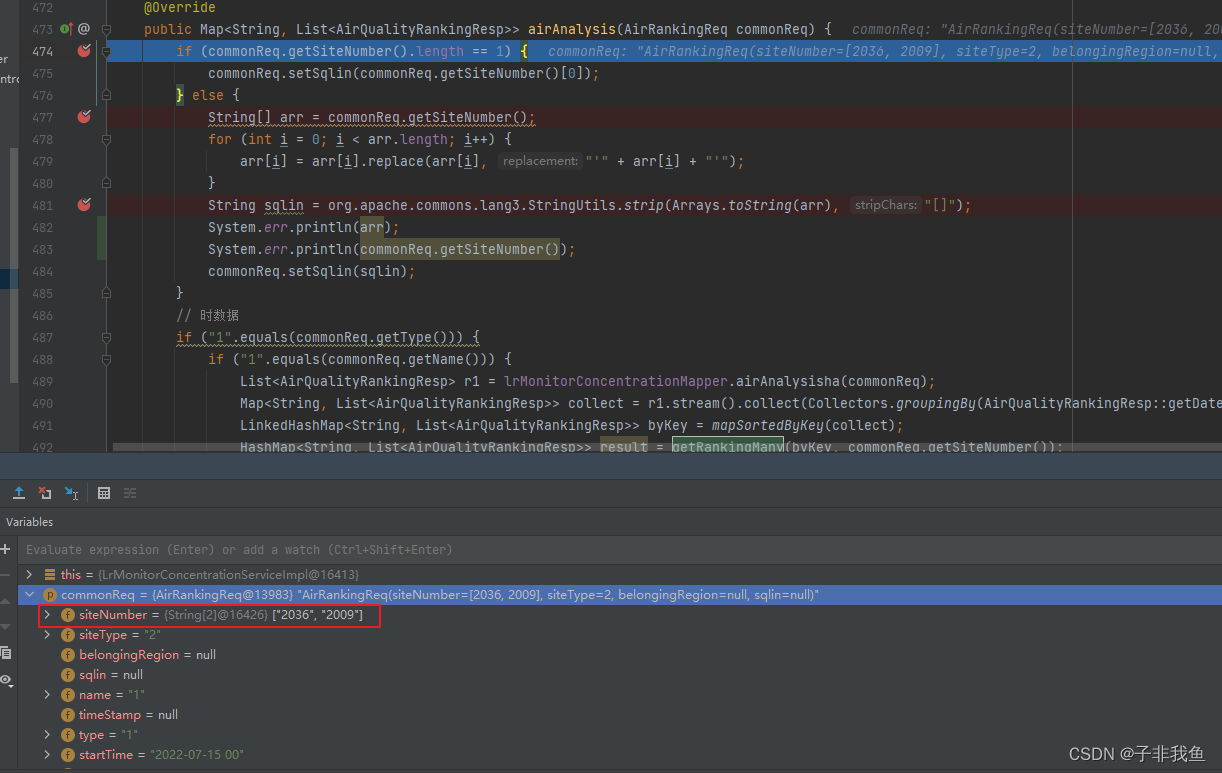Open the eye view-settings icon in Variables
The width and height of the screenshot is (1222, 773).
point(6,680)
